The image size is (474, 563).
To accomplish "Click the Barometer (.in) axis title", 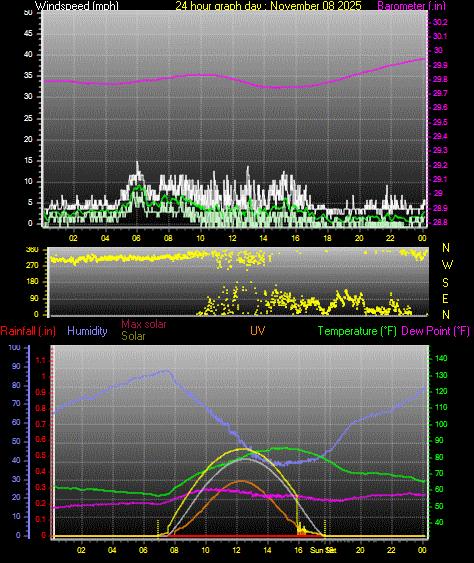I will 412,6.
